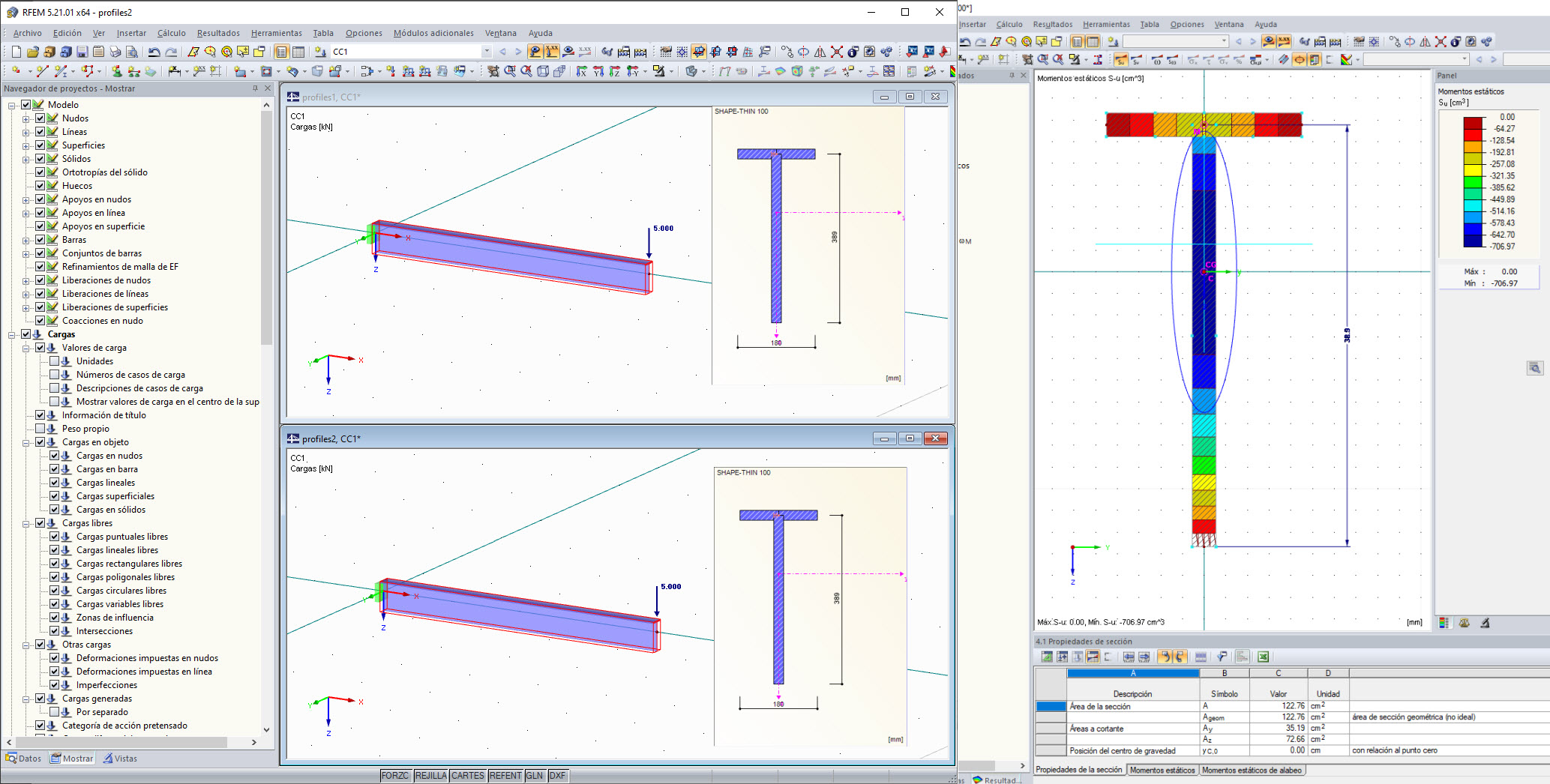The height and width of the screenshot is (784, 1550).
Task: Export section table to Excel
Action: pos(1264,657)
